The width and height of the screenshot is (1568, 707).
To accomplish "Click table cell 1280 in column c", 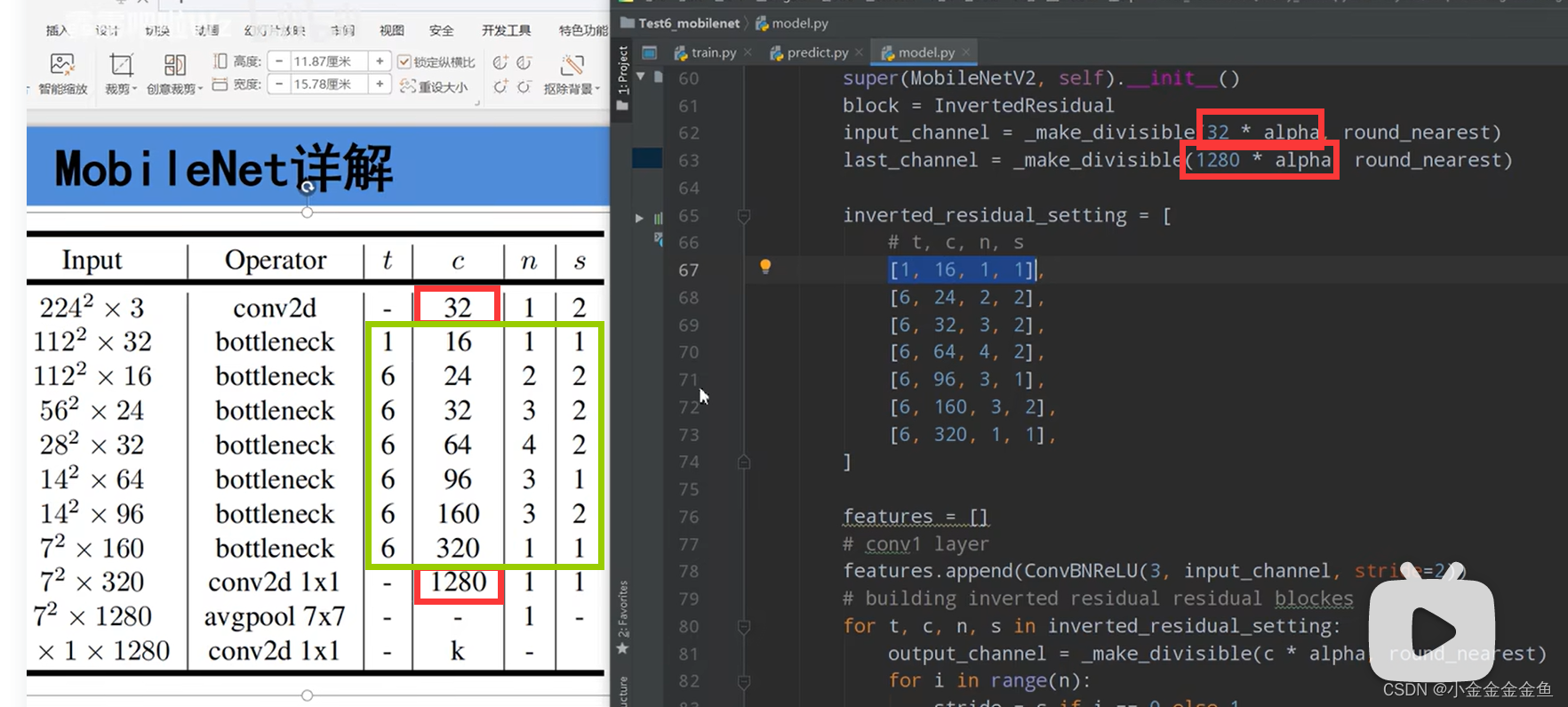I will pos(459,582).
